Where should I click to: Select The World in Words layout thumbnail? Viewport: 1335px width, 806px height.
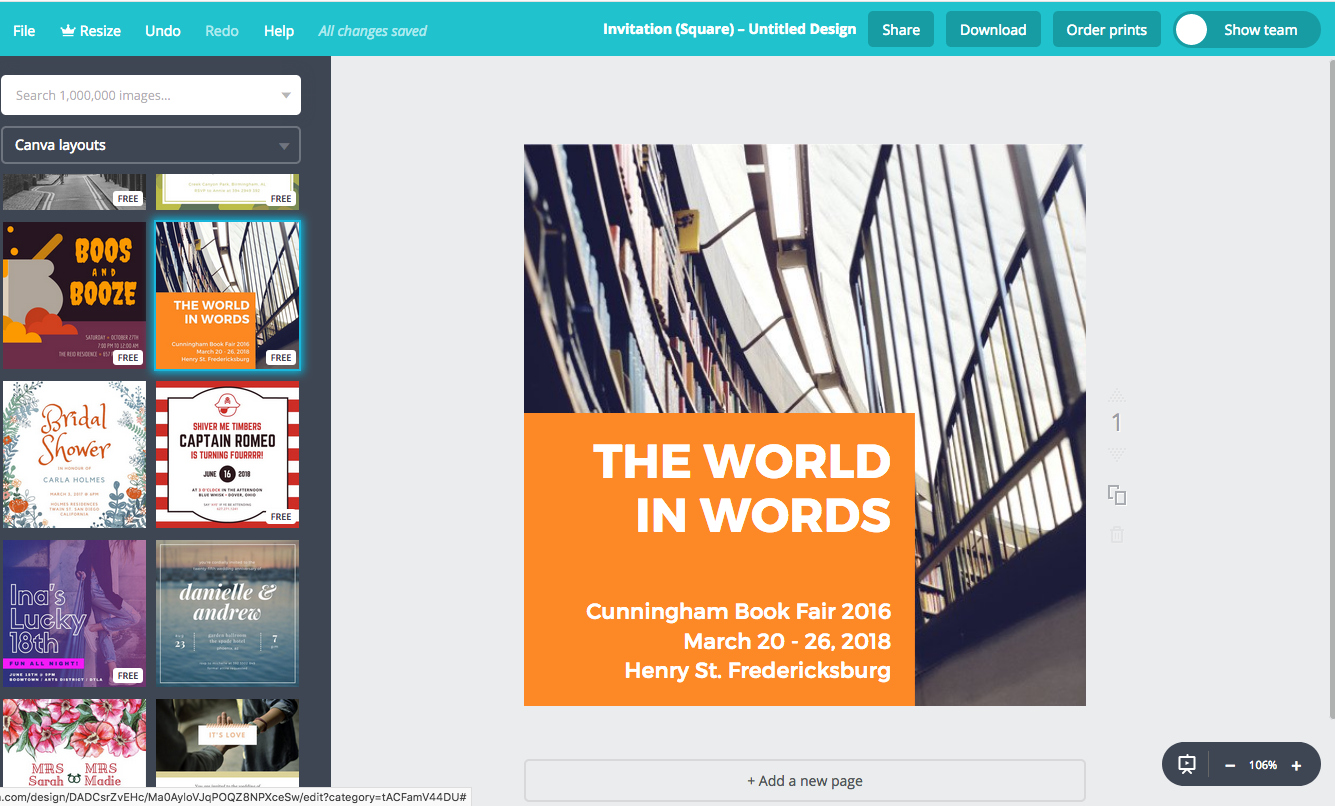[227, 295]
